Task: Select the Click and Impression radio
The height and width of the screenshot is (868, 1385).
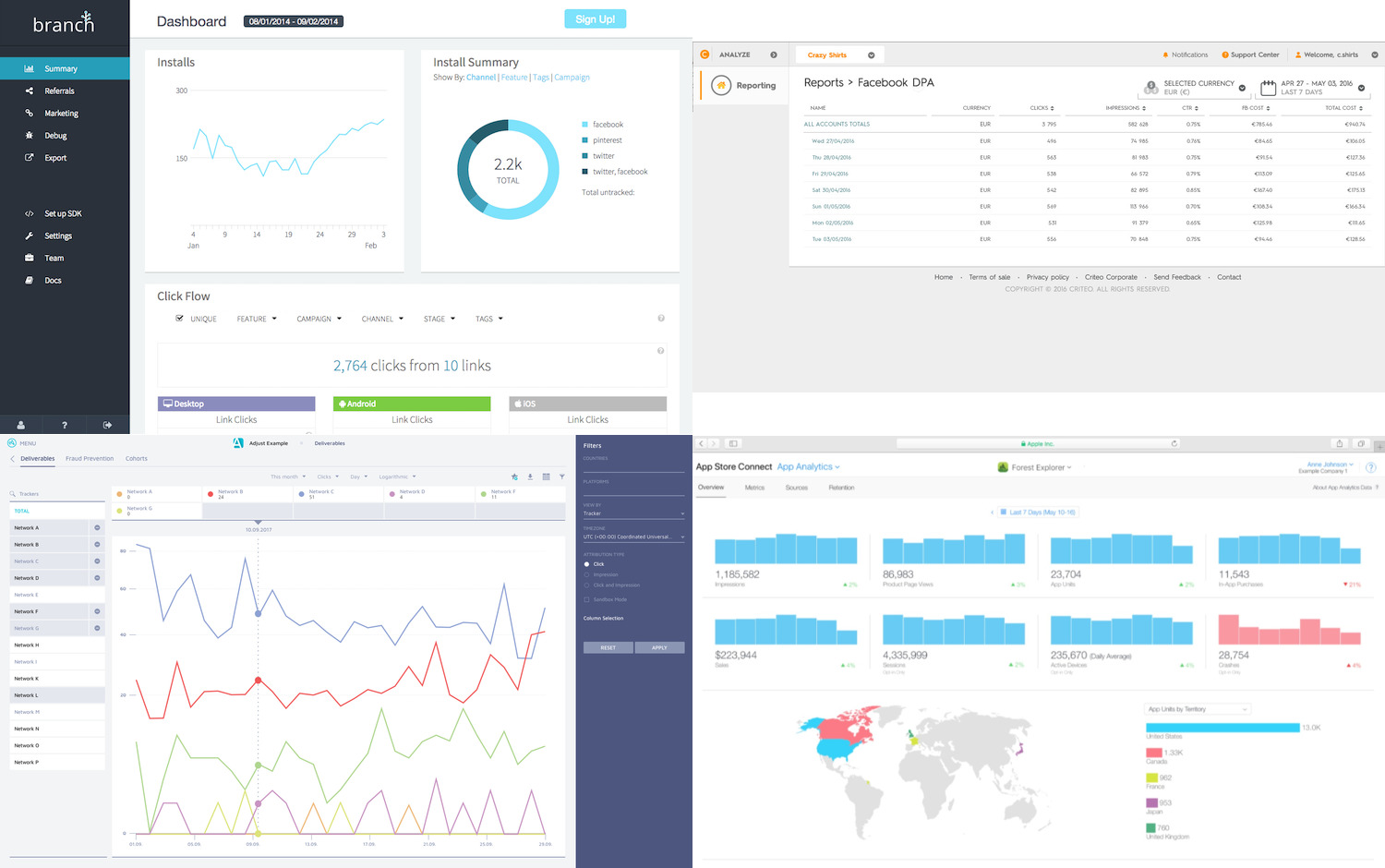Action: 586,585
